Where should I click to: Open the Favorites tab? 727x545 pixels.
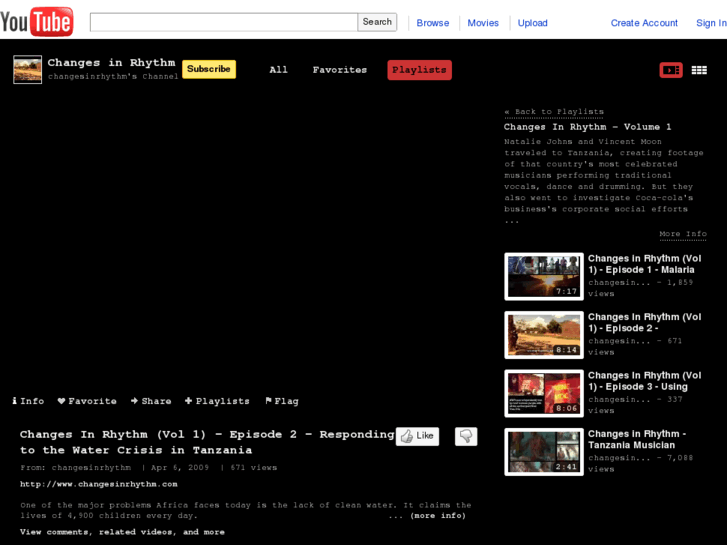pos(339,70)
